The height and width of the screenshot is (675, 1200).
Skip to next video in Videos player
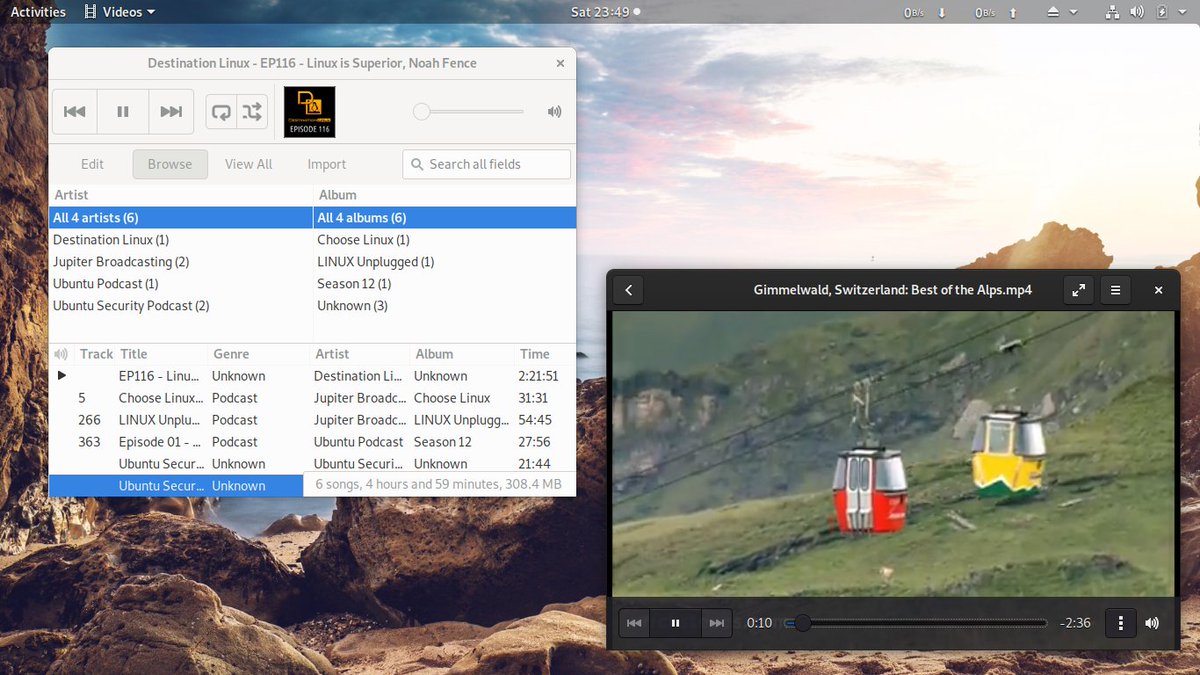click(x=717, y=623)
